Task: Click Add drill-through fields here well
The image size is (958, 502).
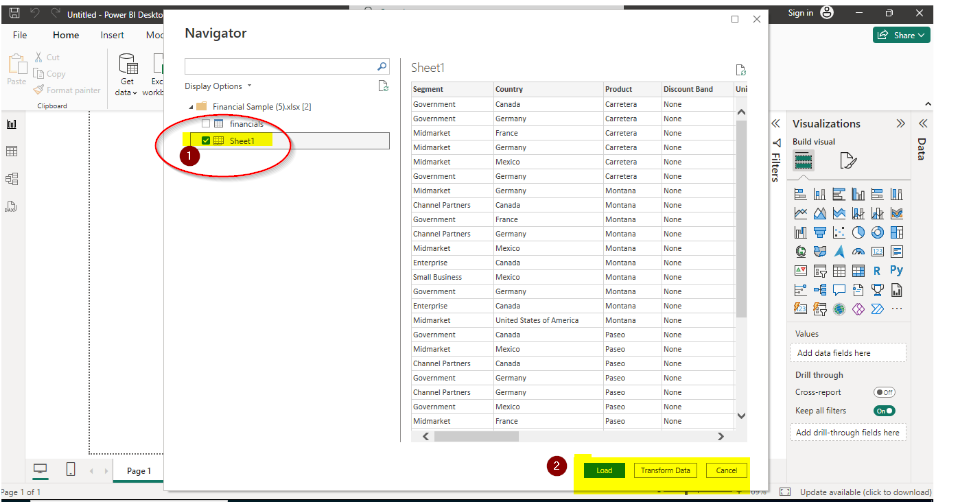Action: pyautogui.click(x=848, y=432)
